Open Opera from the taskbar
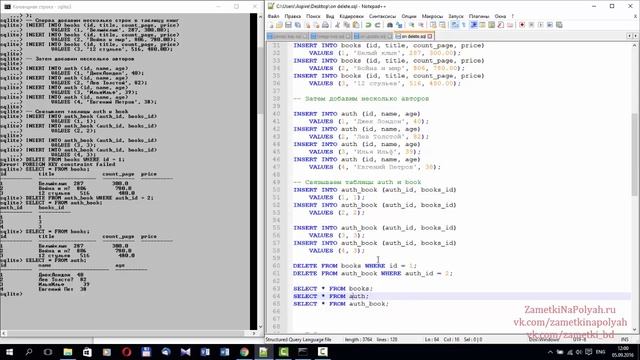The height and width of the screenshot is (360, 640). coord(127,352)
